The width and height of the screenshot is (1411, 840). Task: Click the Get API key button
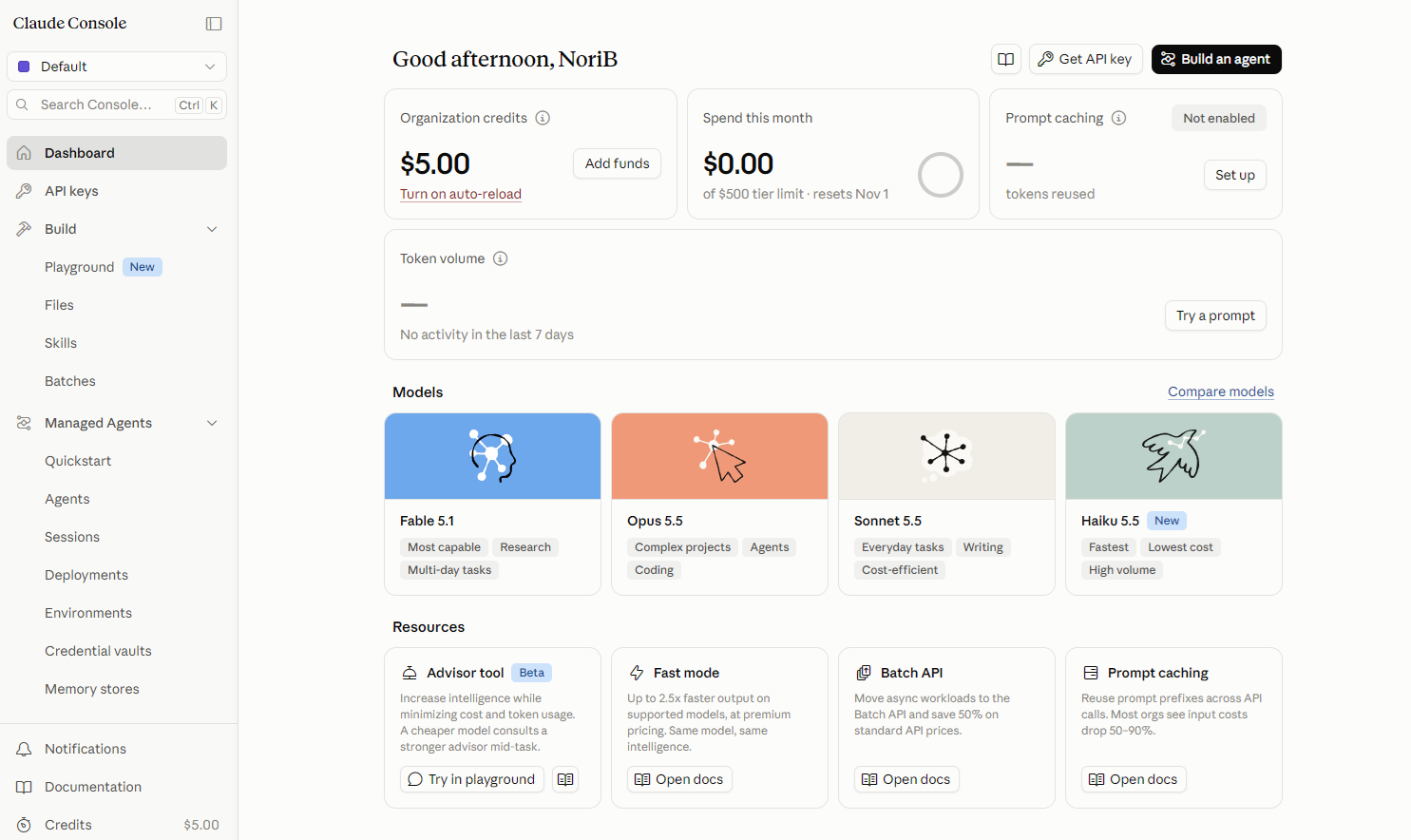(1085, 59)
